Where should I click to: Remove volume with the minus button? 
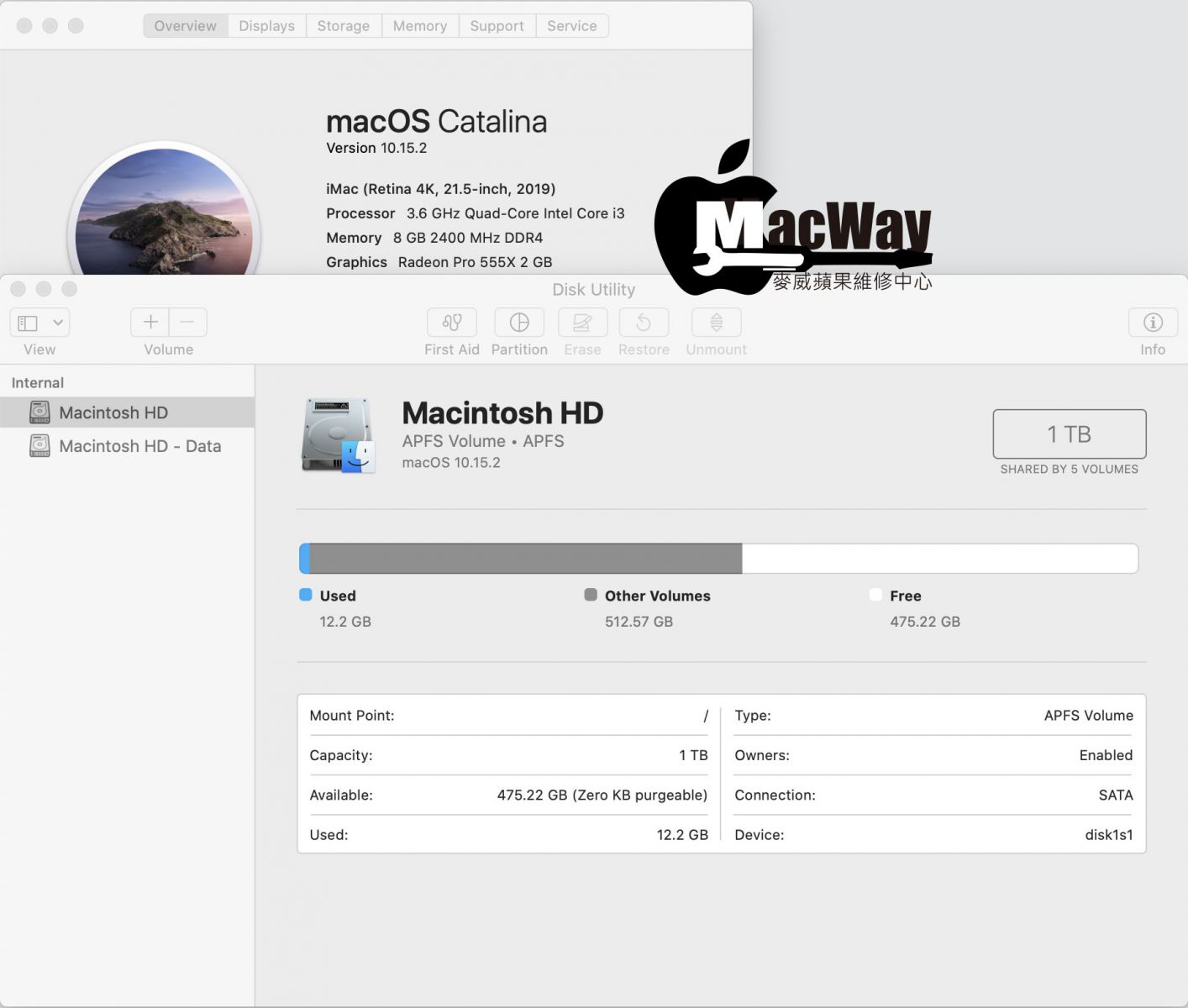click(x=188, y=323)
